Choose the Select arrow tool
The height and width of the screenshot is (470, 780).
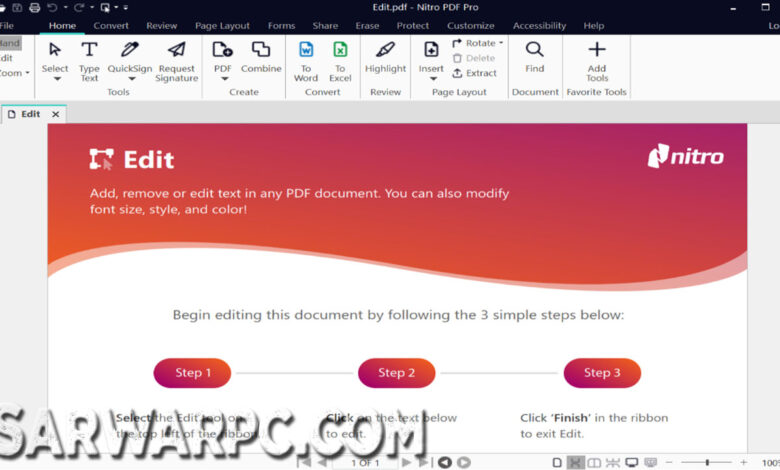click(x=55, y=50)
